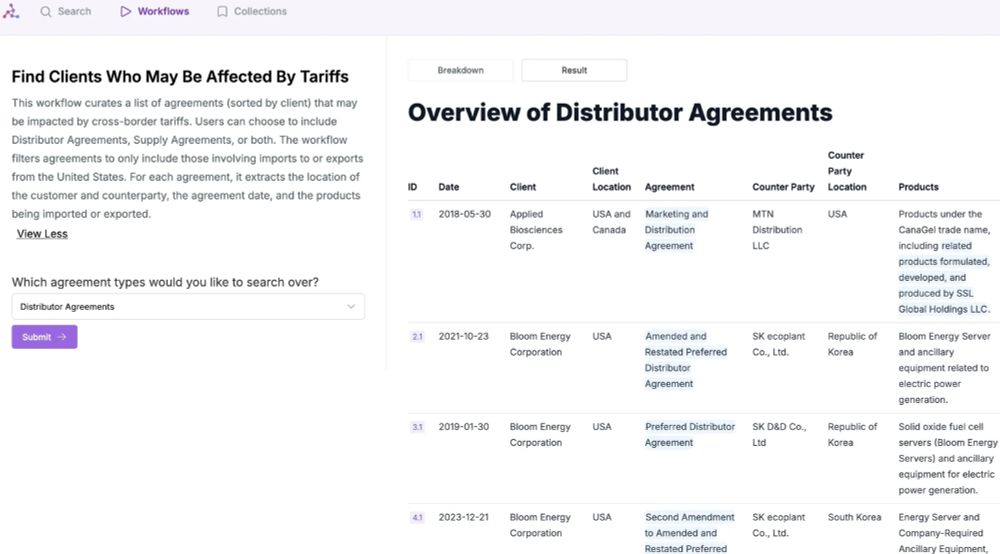Click Find Clients Affected By Tariffs title
This screenshot has width=1000, height=554.
click(180, 77)
